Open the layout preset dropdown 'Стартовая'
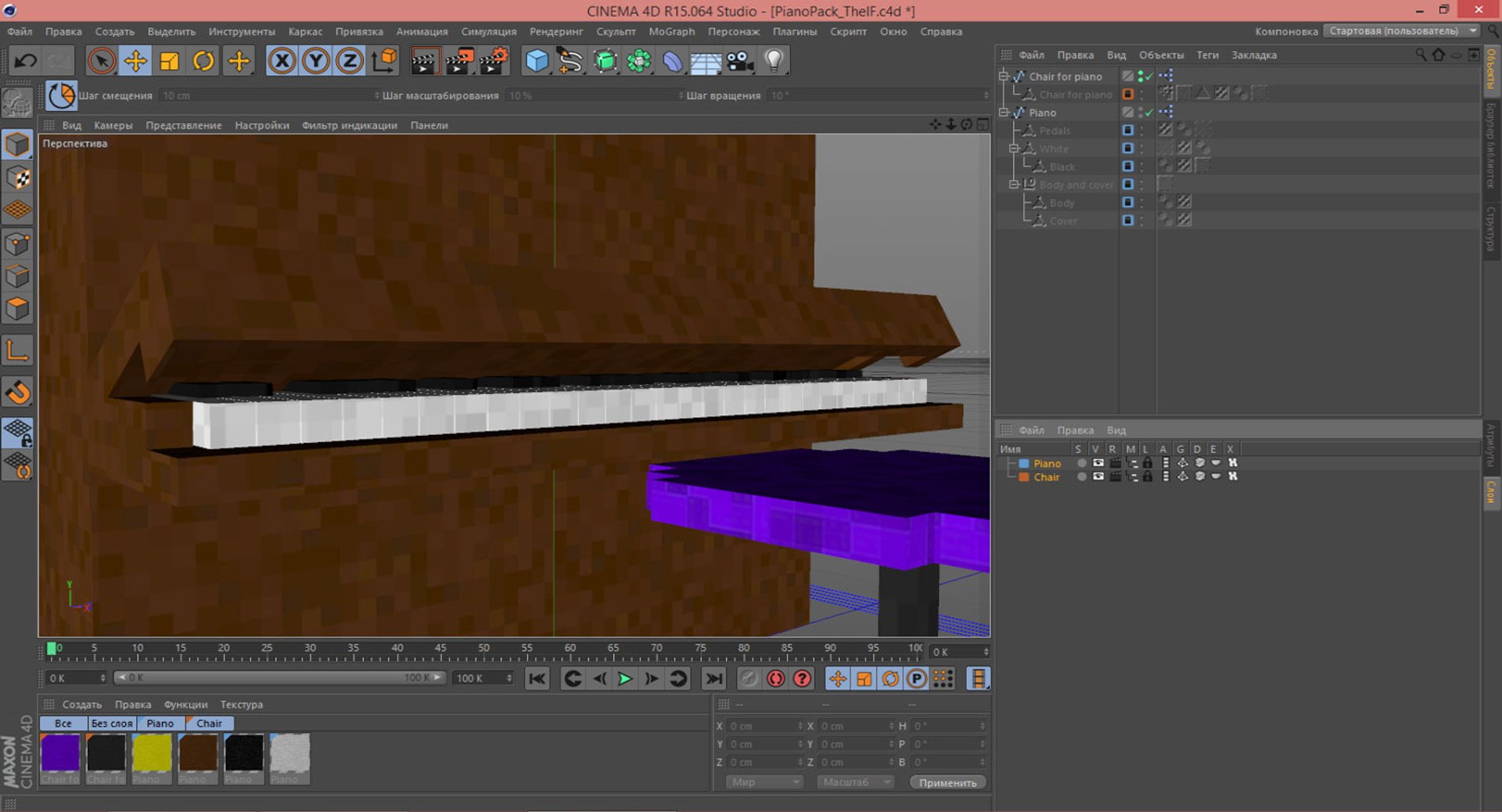The image size is (1502, 812). [x=1402, y=31]
